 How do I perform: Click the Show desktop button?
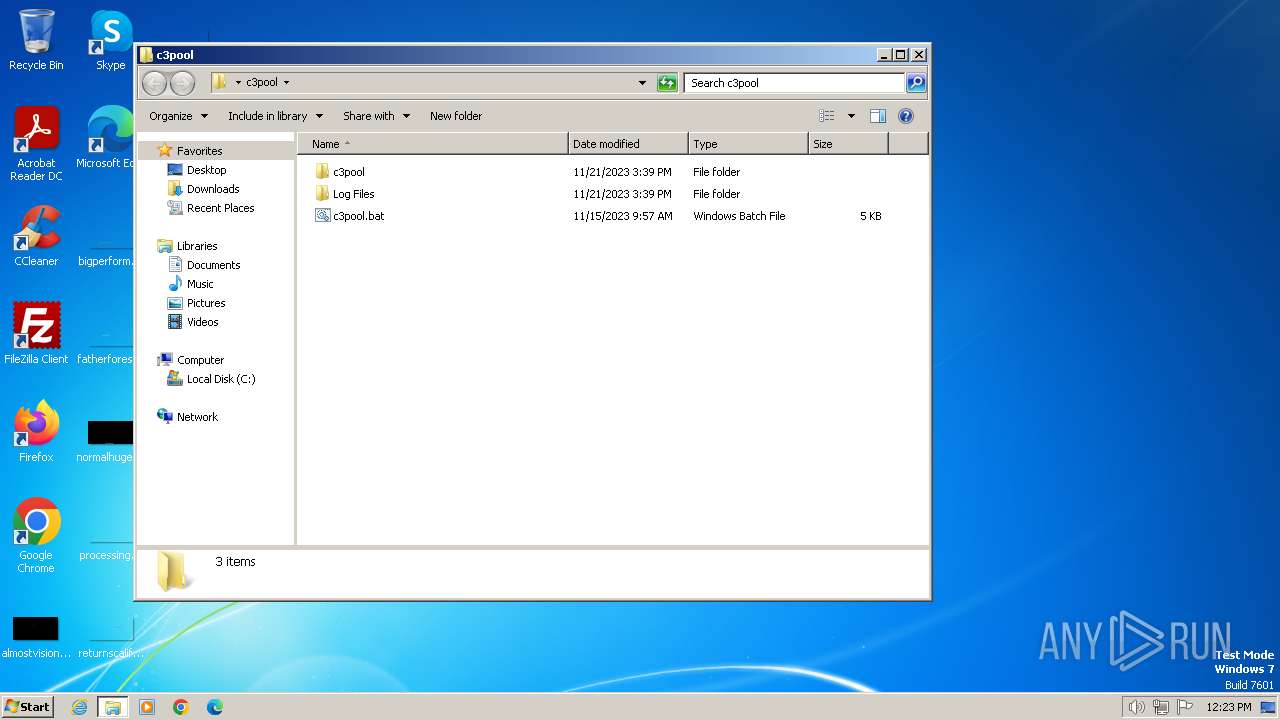1268,707
